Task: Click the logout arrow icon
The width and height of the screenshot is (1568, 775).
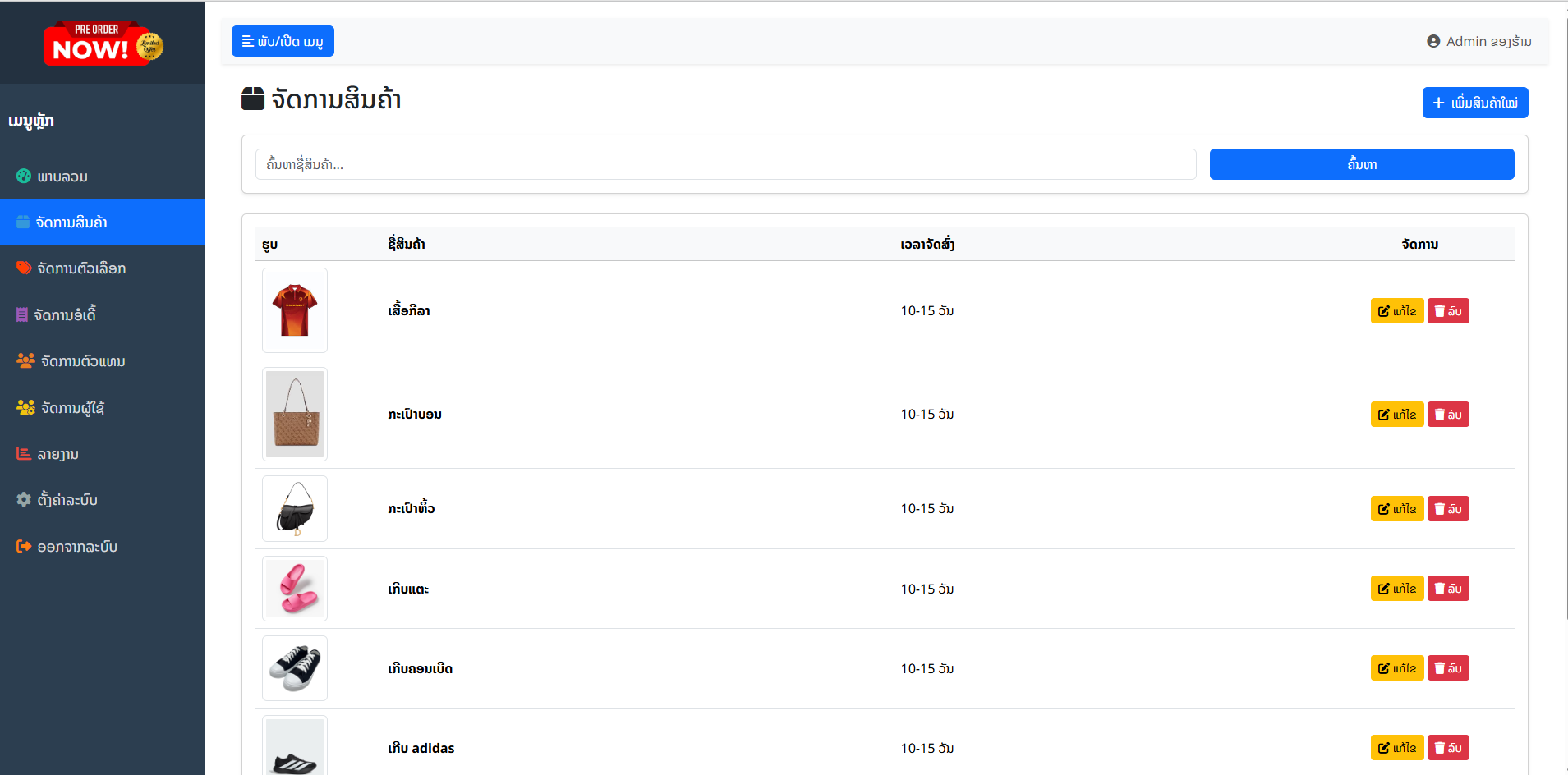Action: coord(24,546)
